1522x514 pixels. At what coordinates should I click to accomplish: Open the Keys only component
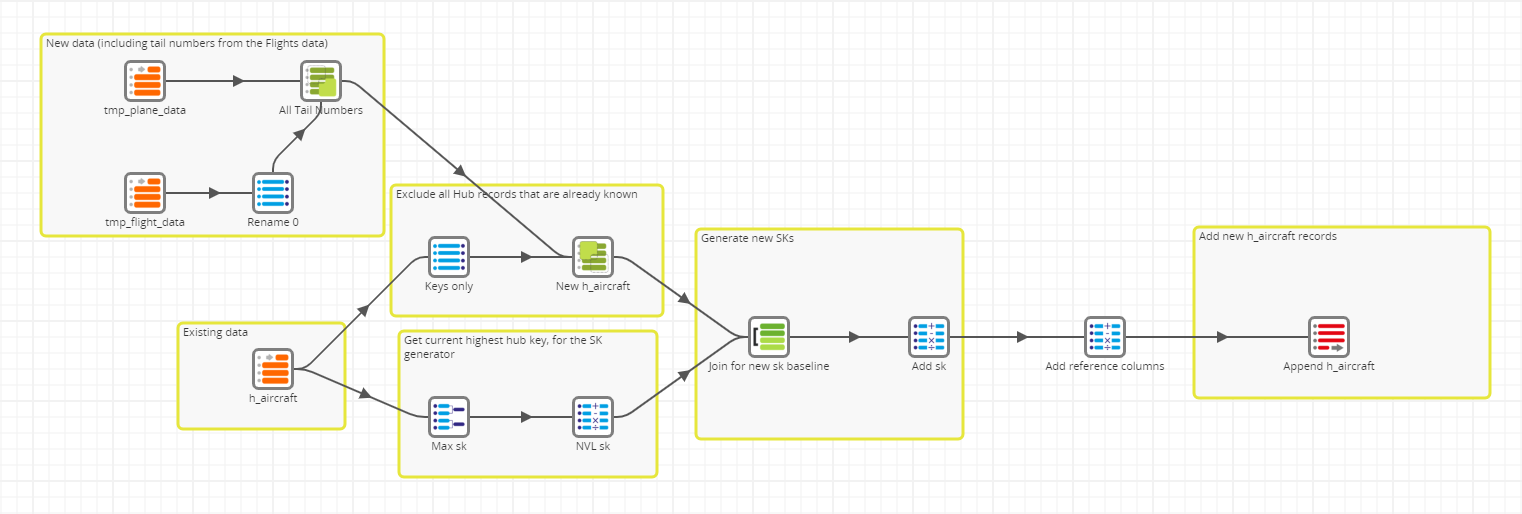(x=449, y=257)
